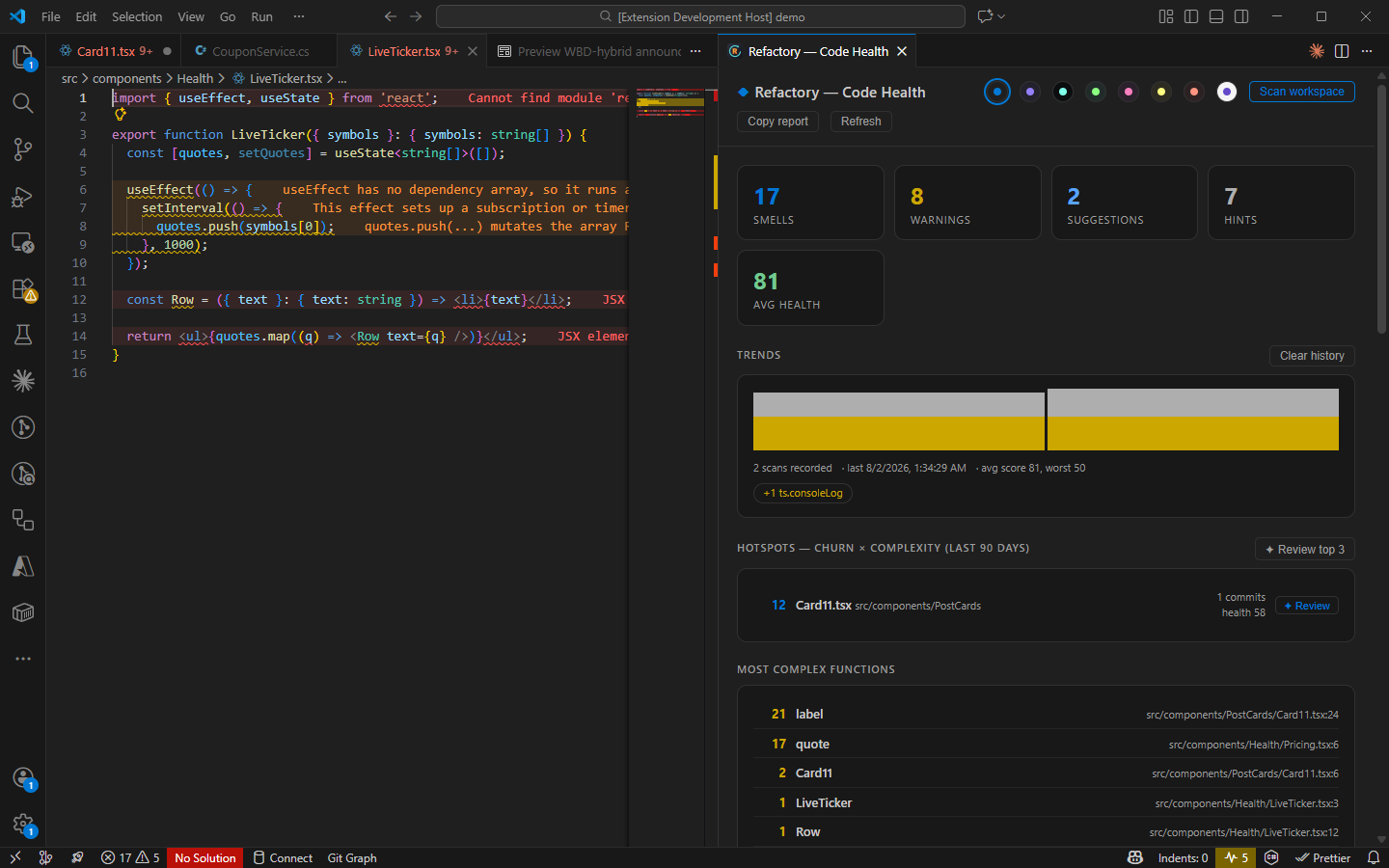
Task: Show more open editors in the left tab group
Action: [695, 51]
